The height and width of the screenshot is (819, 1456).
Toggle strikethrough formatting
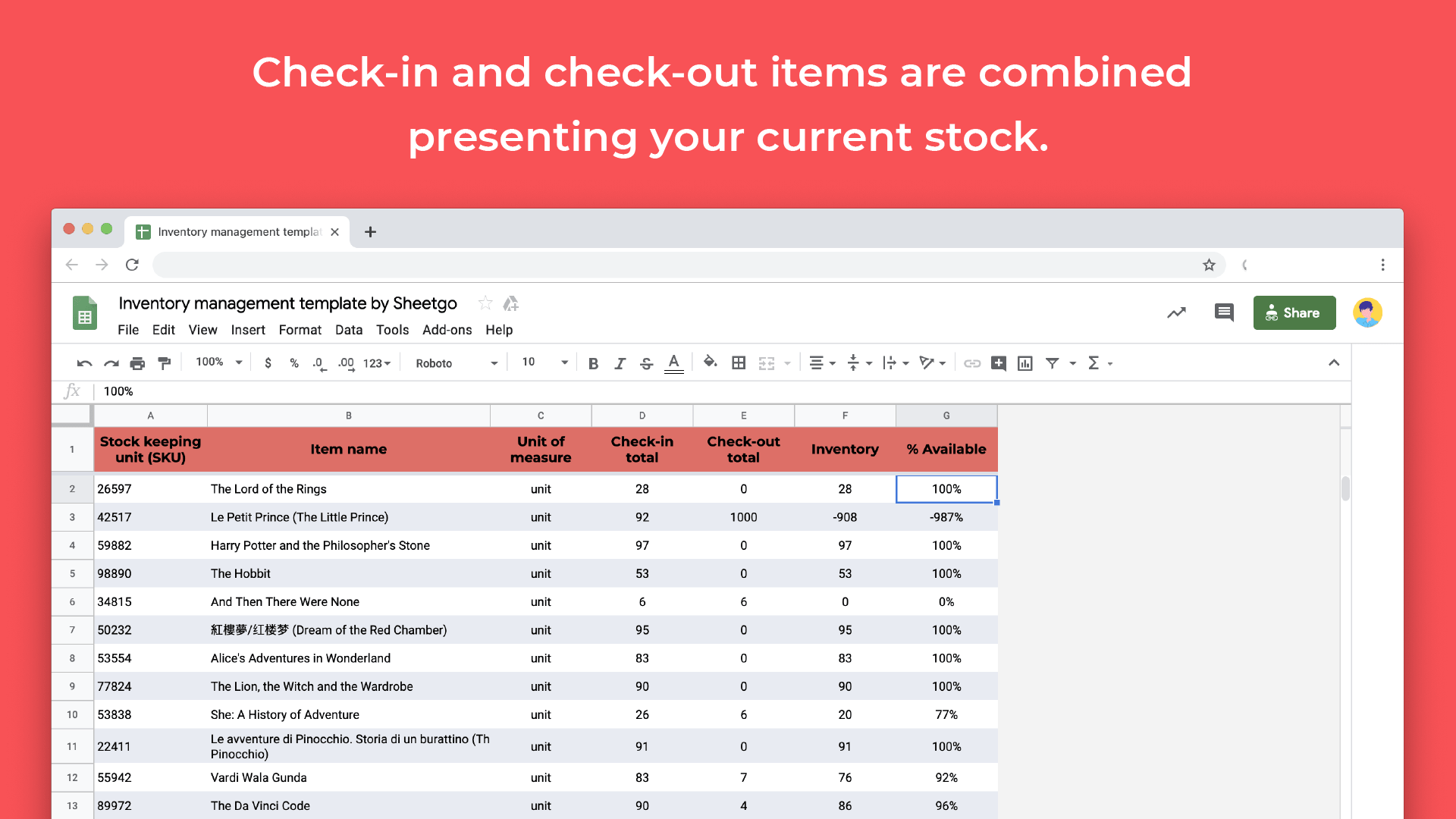pyautogui.click(x=646, y=363)
